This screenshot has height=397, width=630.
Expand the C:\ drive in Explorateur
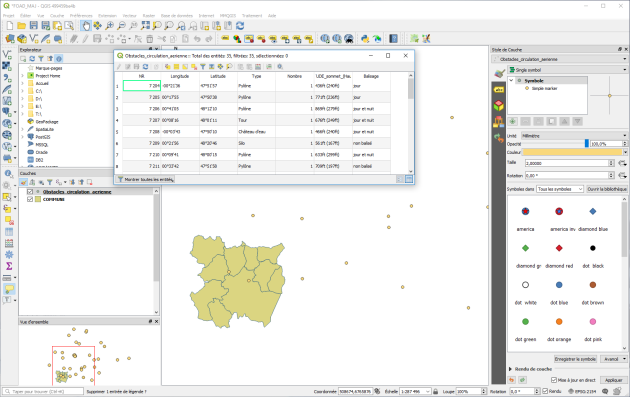point(22,91)
